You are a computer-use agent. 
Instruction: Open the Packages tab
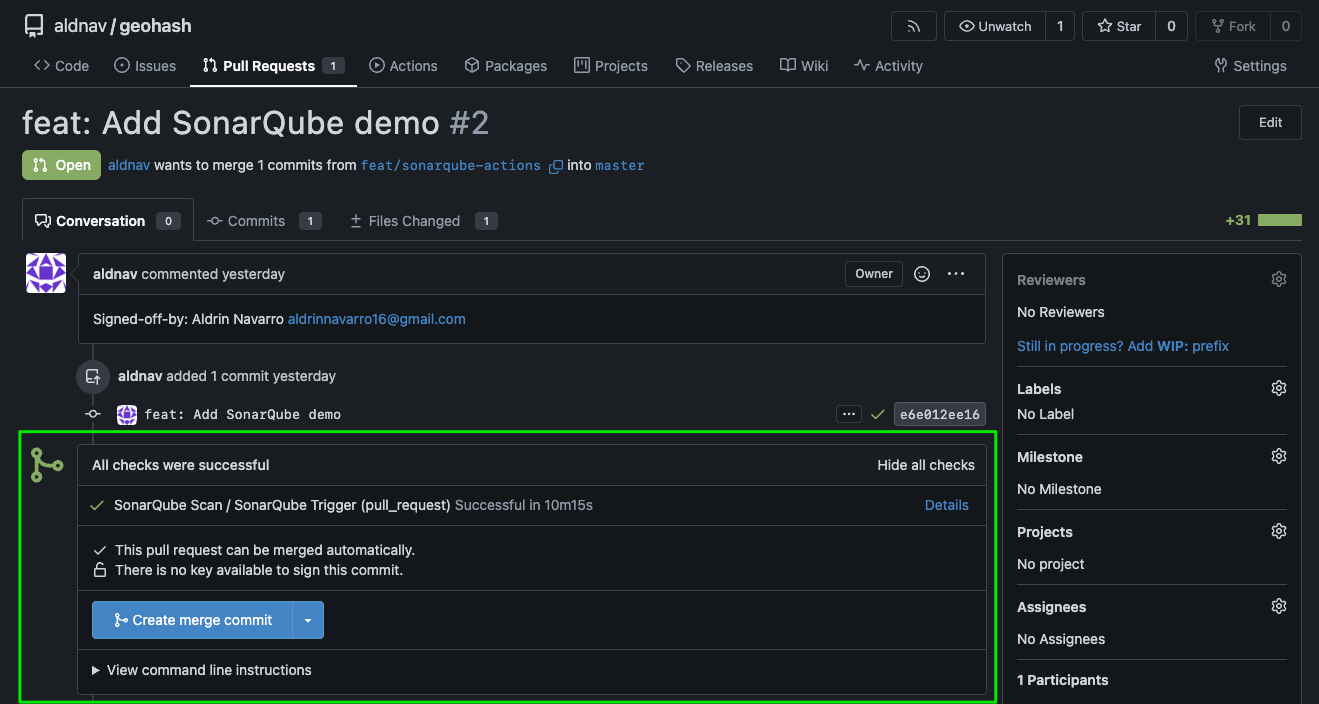tap(505, 66)
